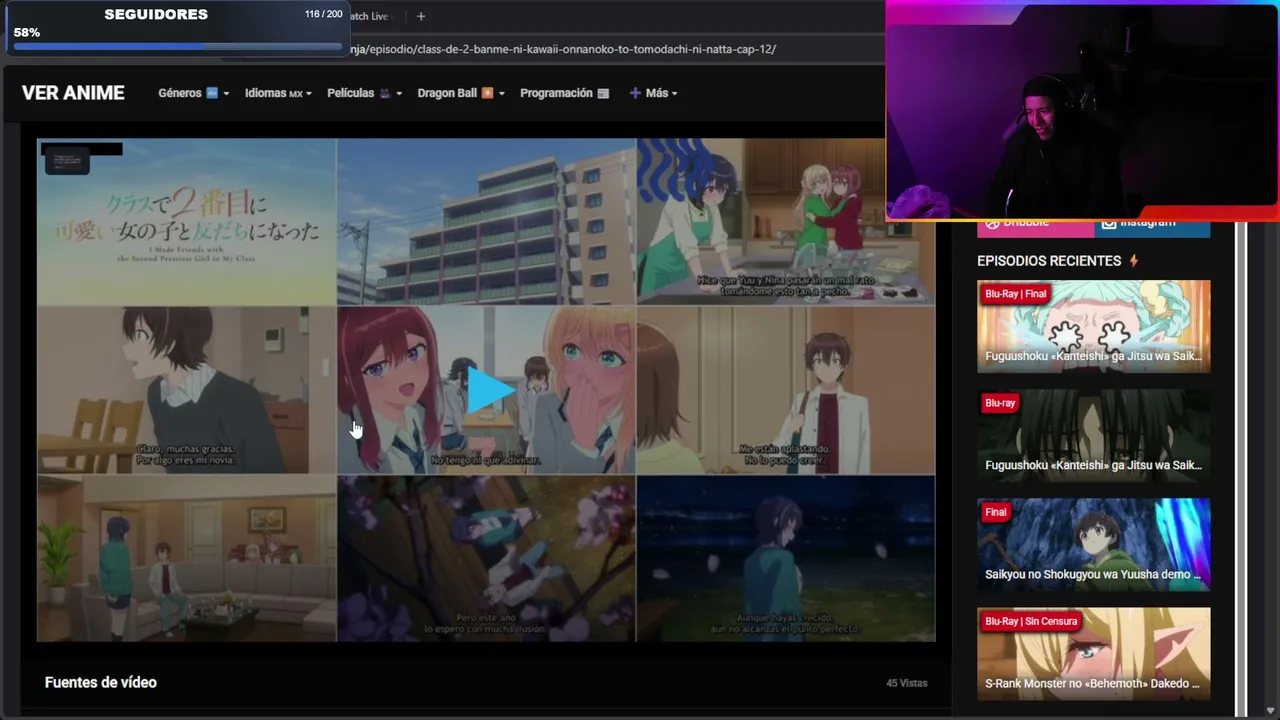The image size is (1280, 720).
Task: Click the 45 Vistas view count
Action: pos(907,683)
